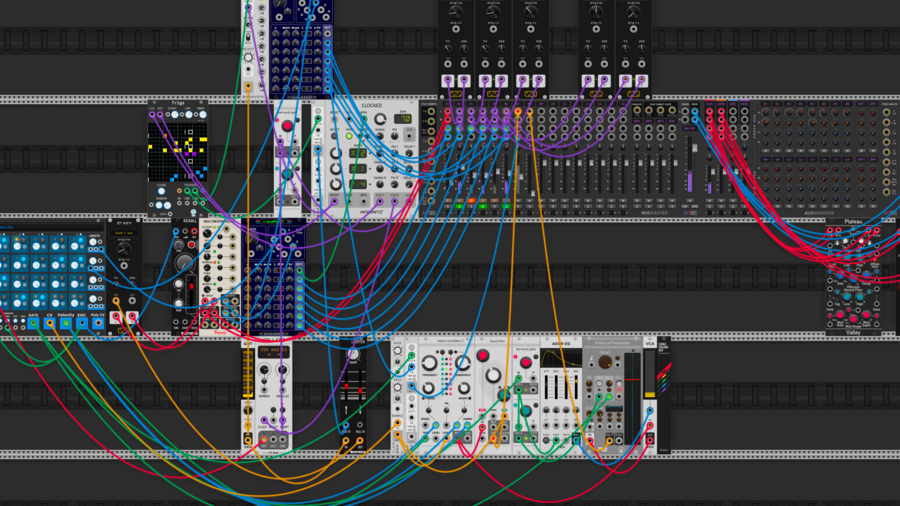The image size is (900, 506).
Task: Click the 350 mod 53 display
Action: click(x=273, y=351)
